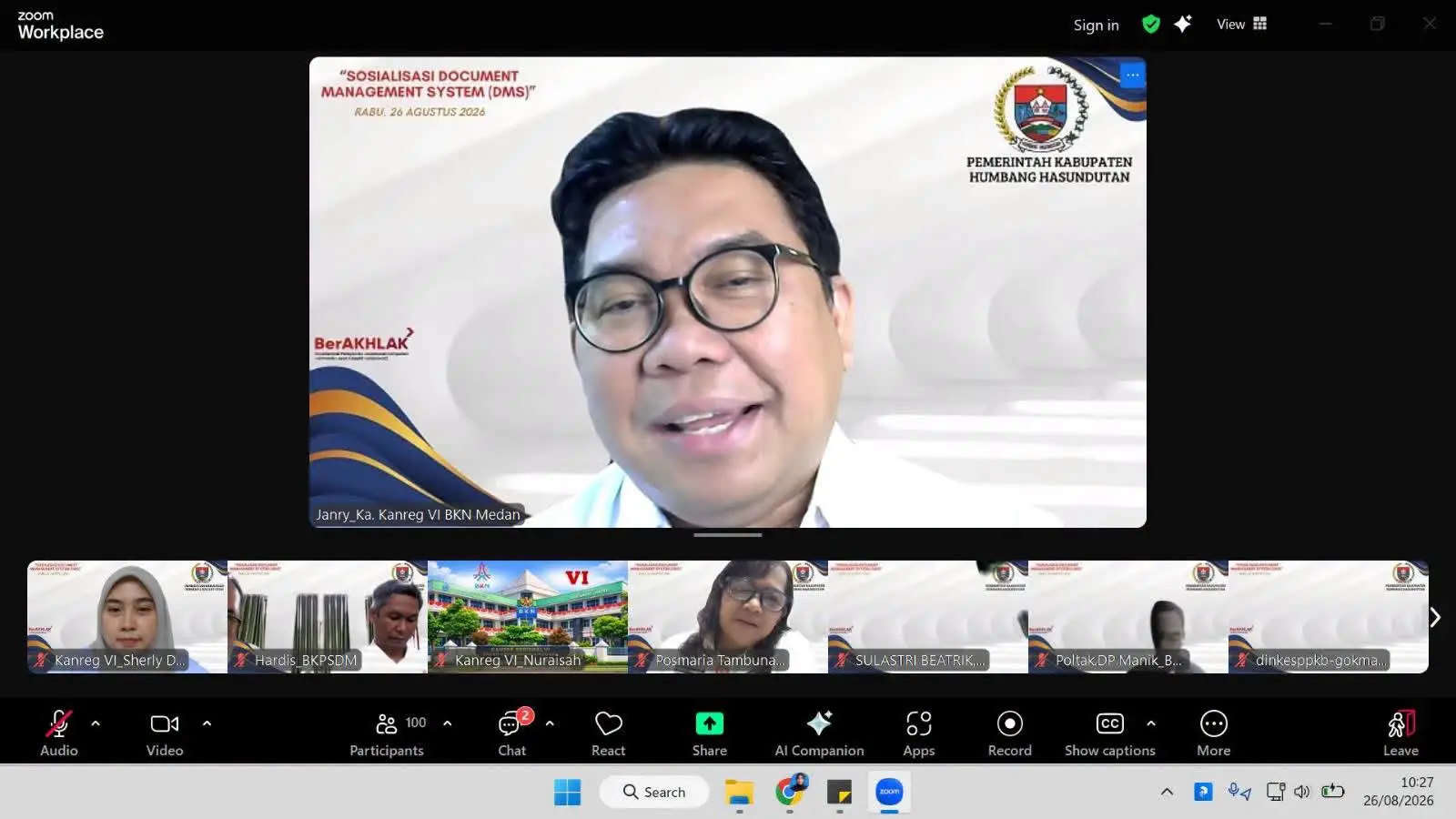Open File Explorer from the taskbar

(739, 793)
